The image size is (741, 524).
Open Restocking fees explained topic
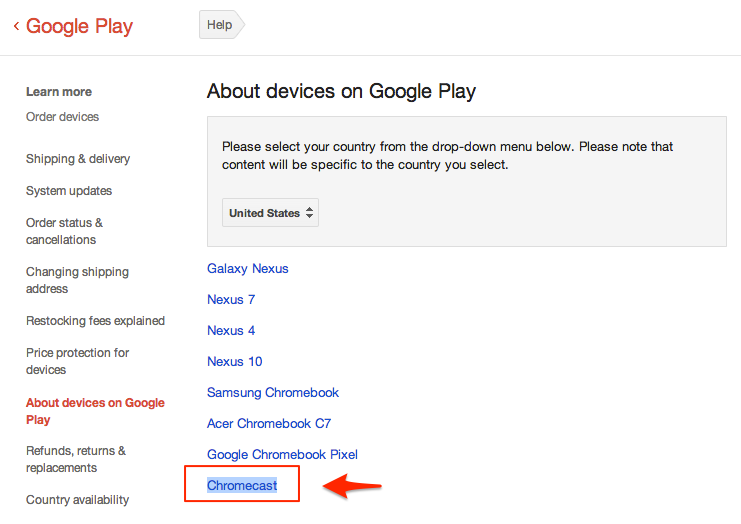tap(95, 321)
